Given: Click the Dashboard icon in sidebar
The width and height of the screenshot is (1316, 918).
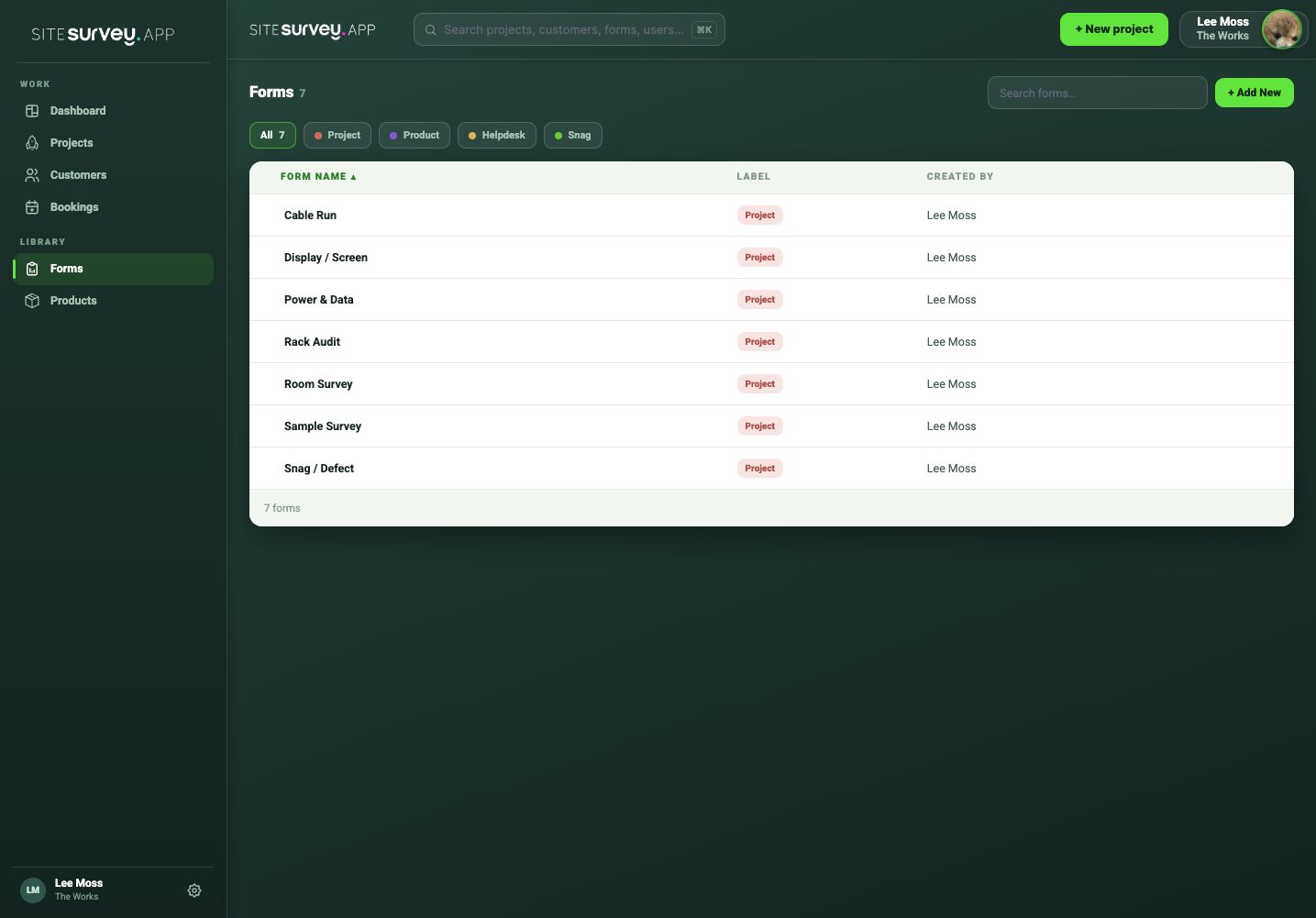Looking at the screenshot, I should tap(32, 111).
